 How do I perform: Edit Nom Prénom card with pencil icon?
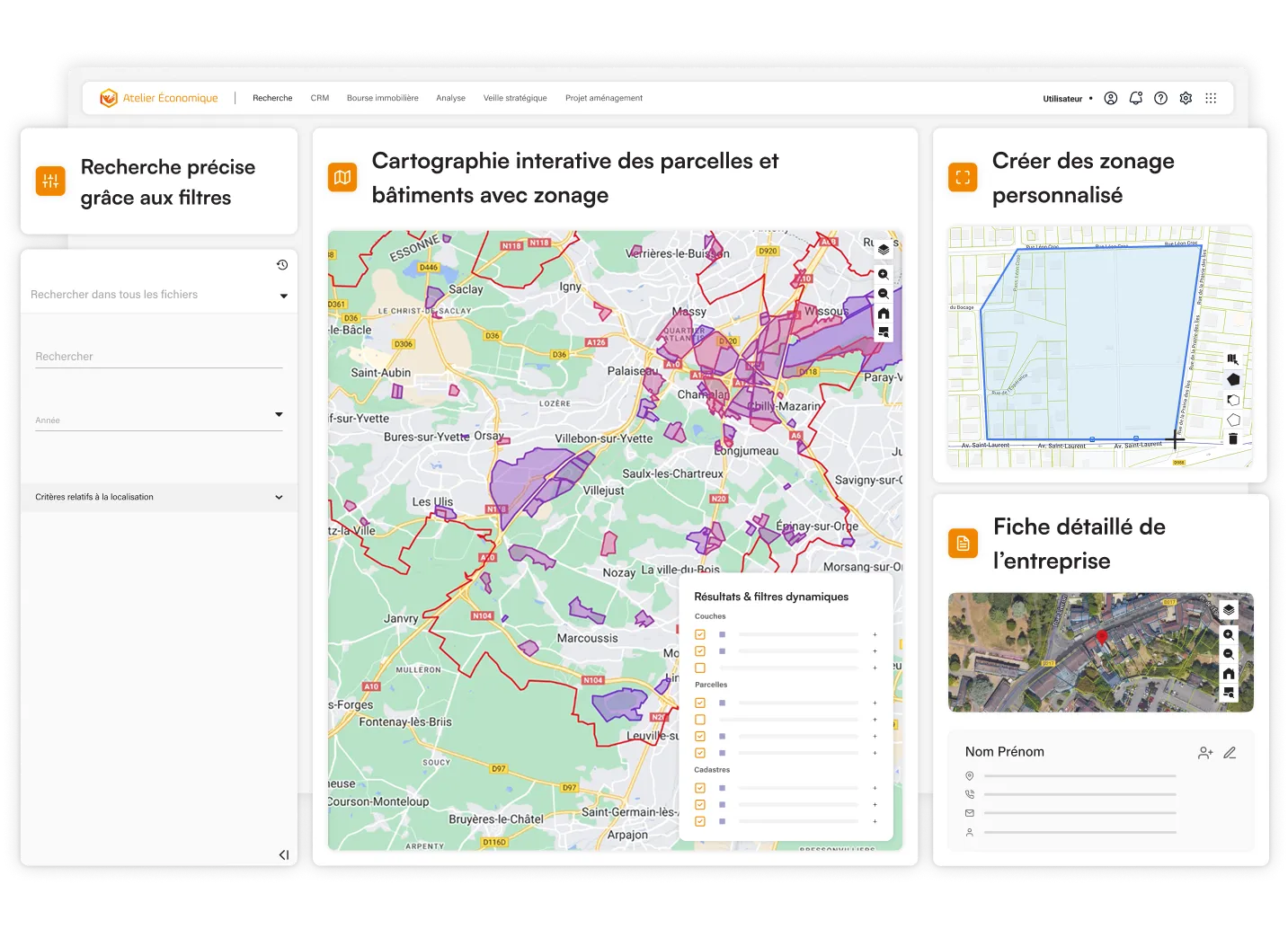(1230, 753)
